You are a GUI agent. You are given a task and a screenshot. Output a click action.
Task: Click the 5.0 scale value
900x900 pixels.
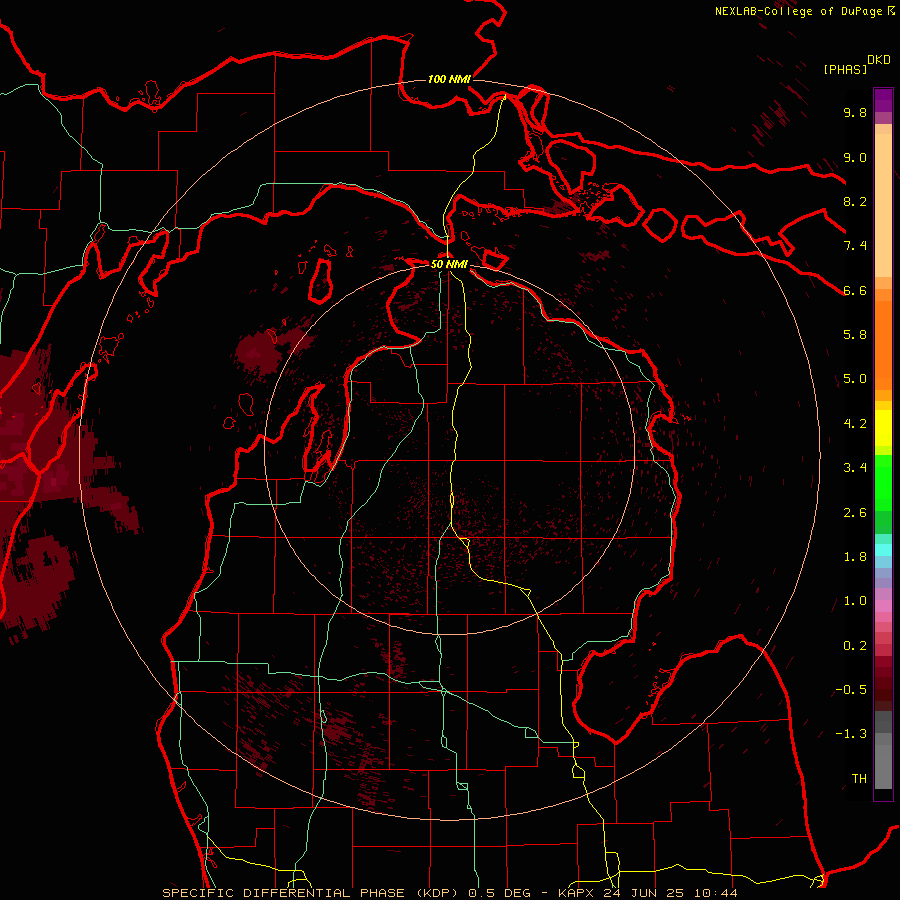point(855,379)
